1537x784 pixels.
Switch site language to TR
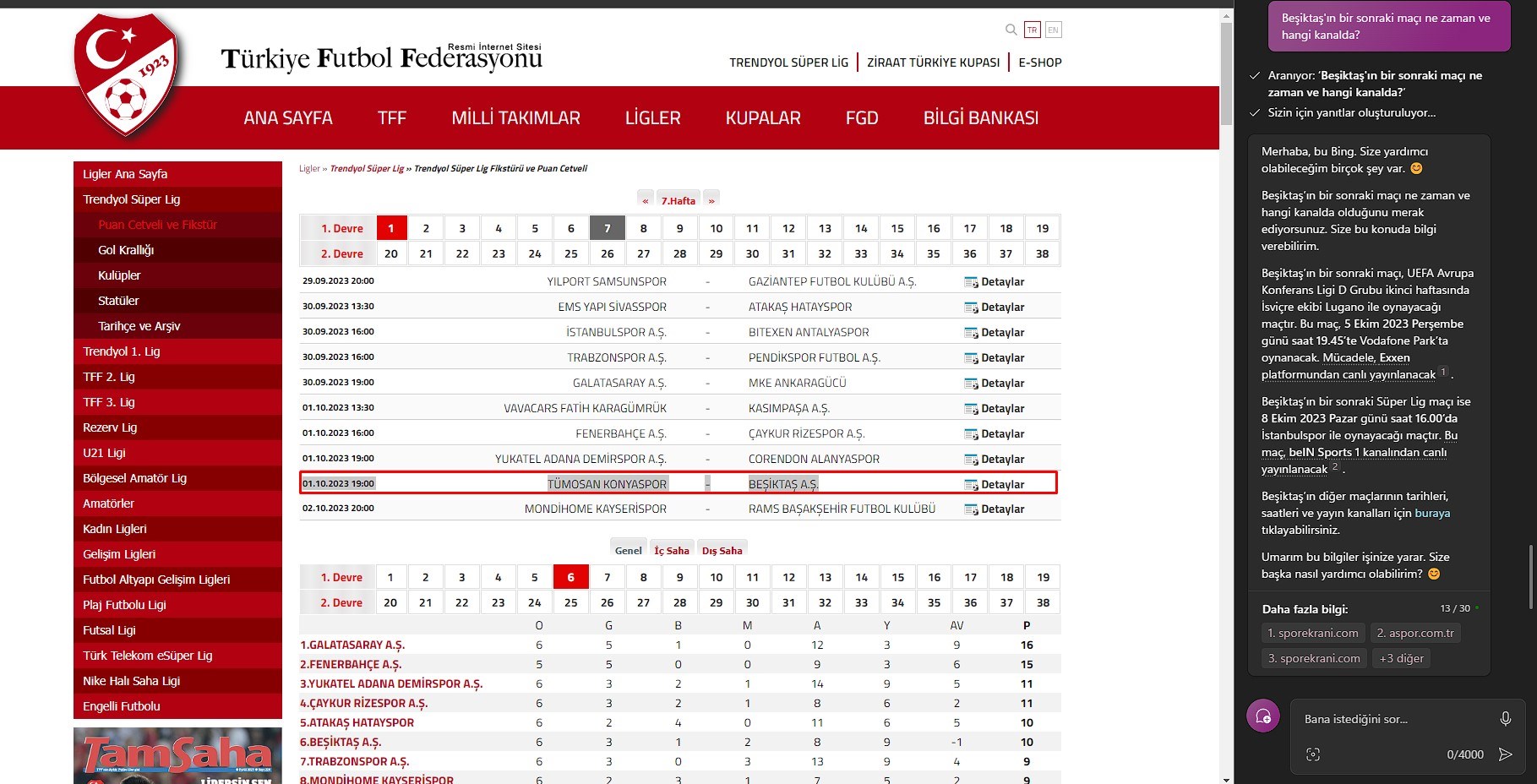(x=1032, y=30)
